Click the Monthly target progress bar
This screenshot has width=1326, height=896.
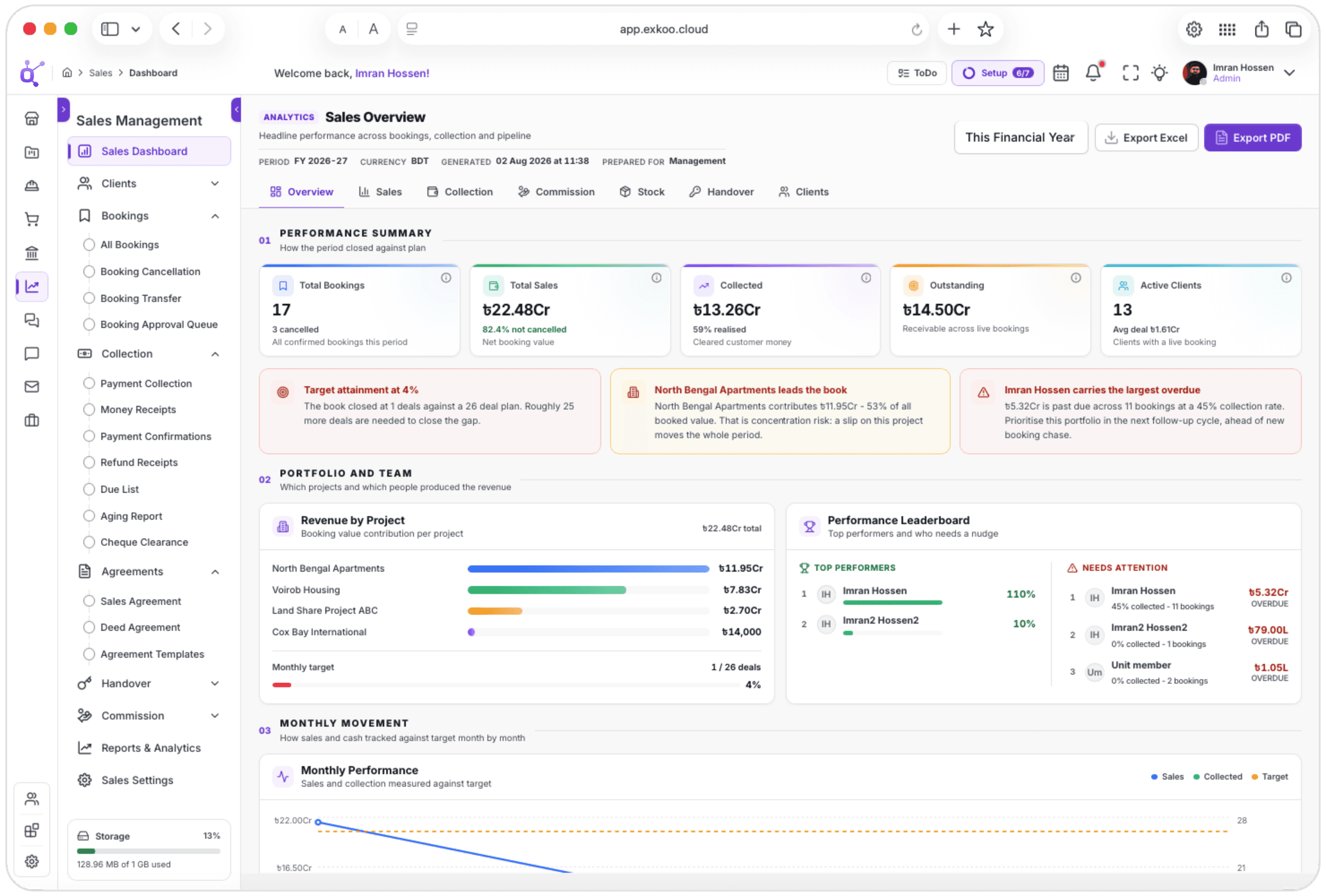click(x=505, y=685)
